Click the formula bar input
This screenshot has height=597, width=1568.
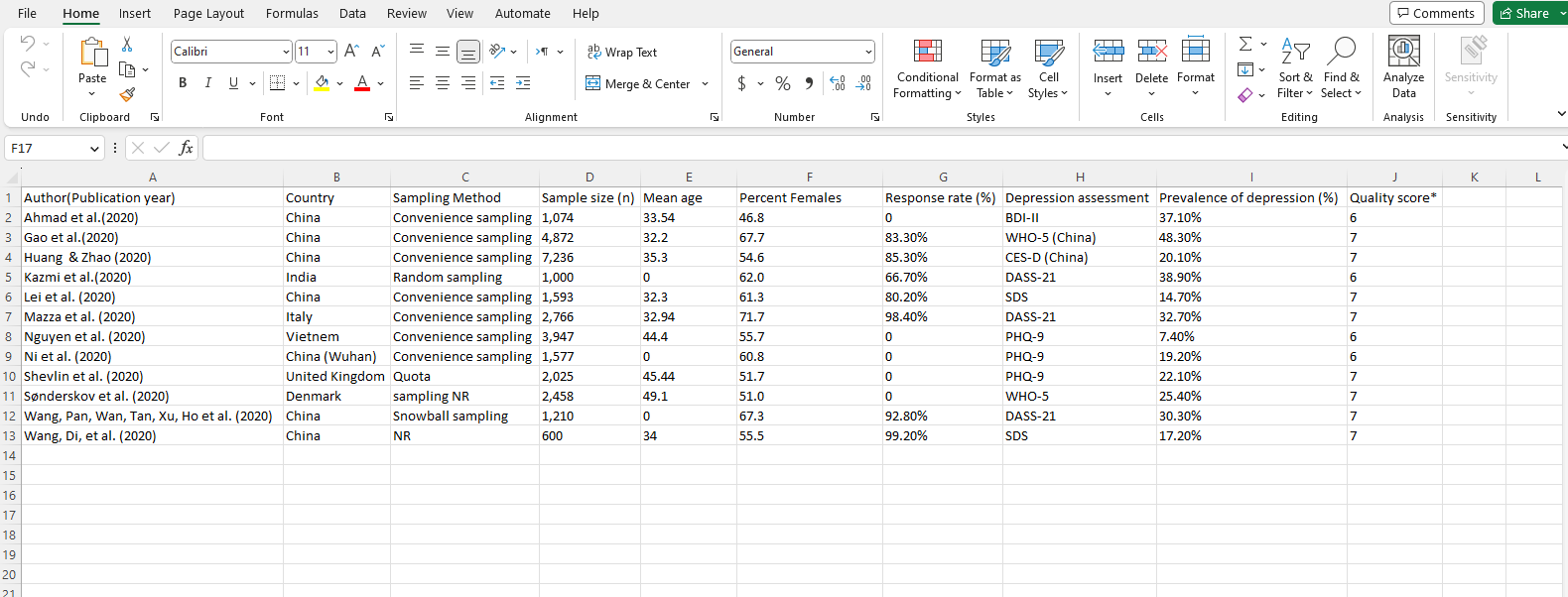(881, 148)
